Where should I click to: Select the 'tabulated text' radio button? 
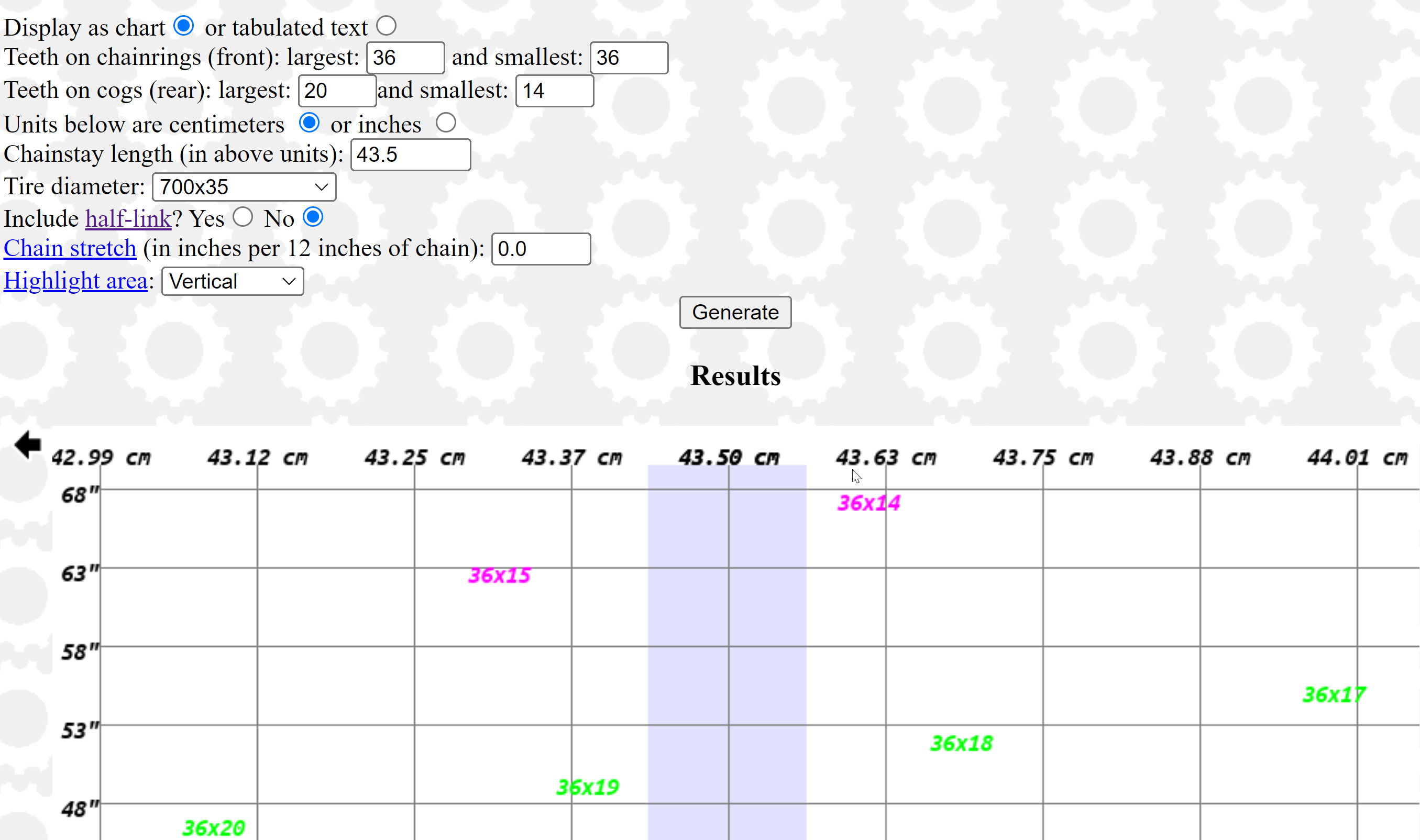386,26
